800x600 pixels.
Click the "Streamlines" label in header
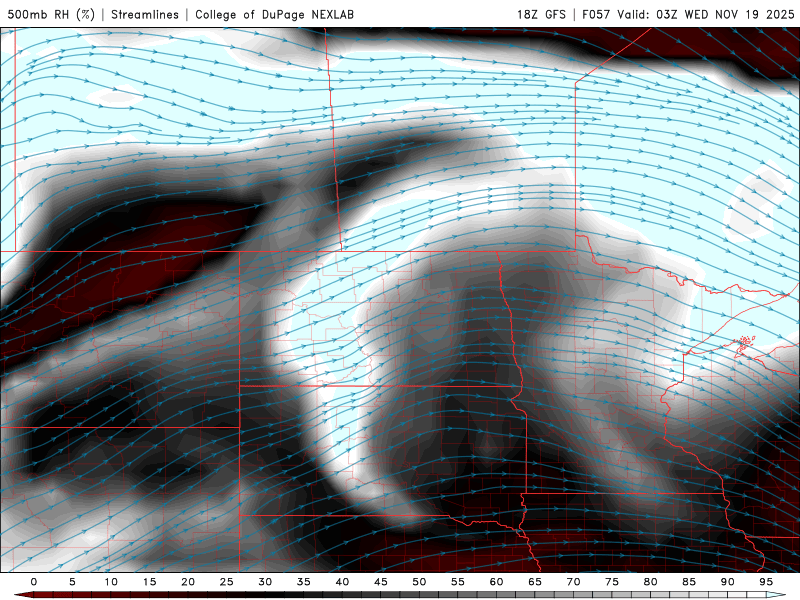coord(145,14)
